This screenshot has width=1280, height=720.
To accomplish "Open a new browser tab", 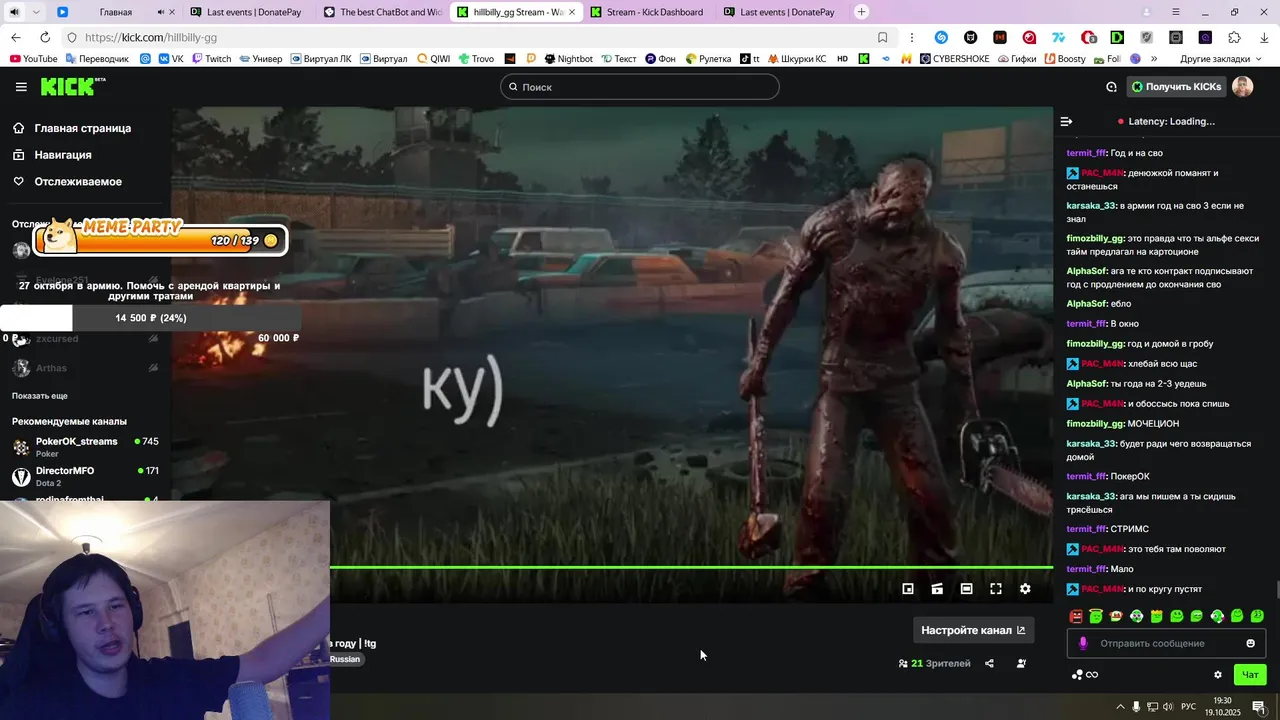I will click(862, 12).
